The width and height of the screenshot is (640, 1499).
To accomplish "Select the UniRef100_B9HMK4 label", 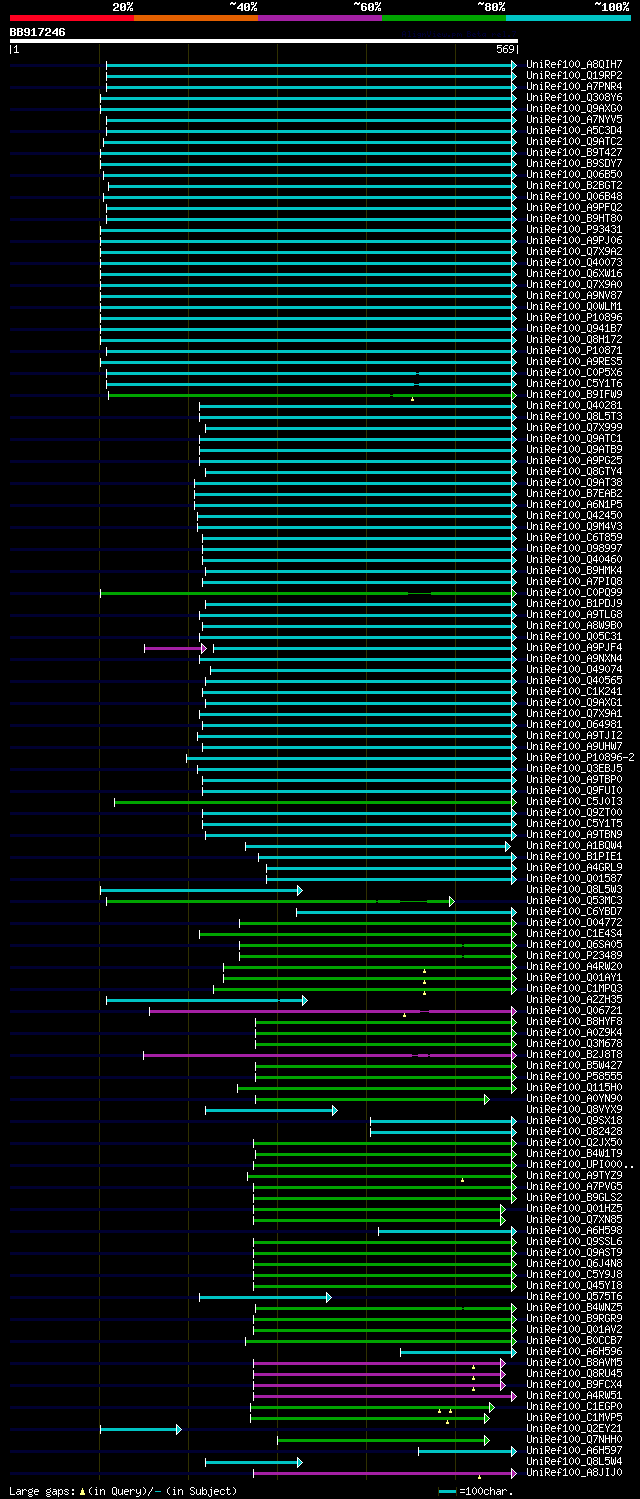I will 574,570.
